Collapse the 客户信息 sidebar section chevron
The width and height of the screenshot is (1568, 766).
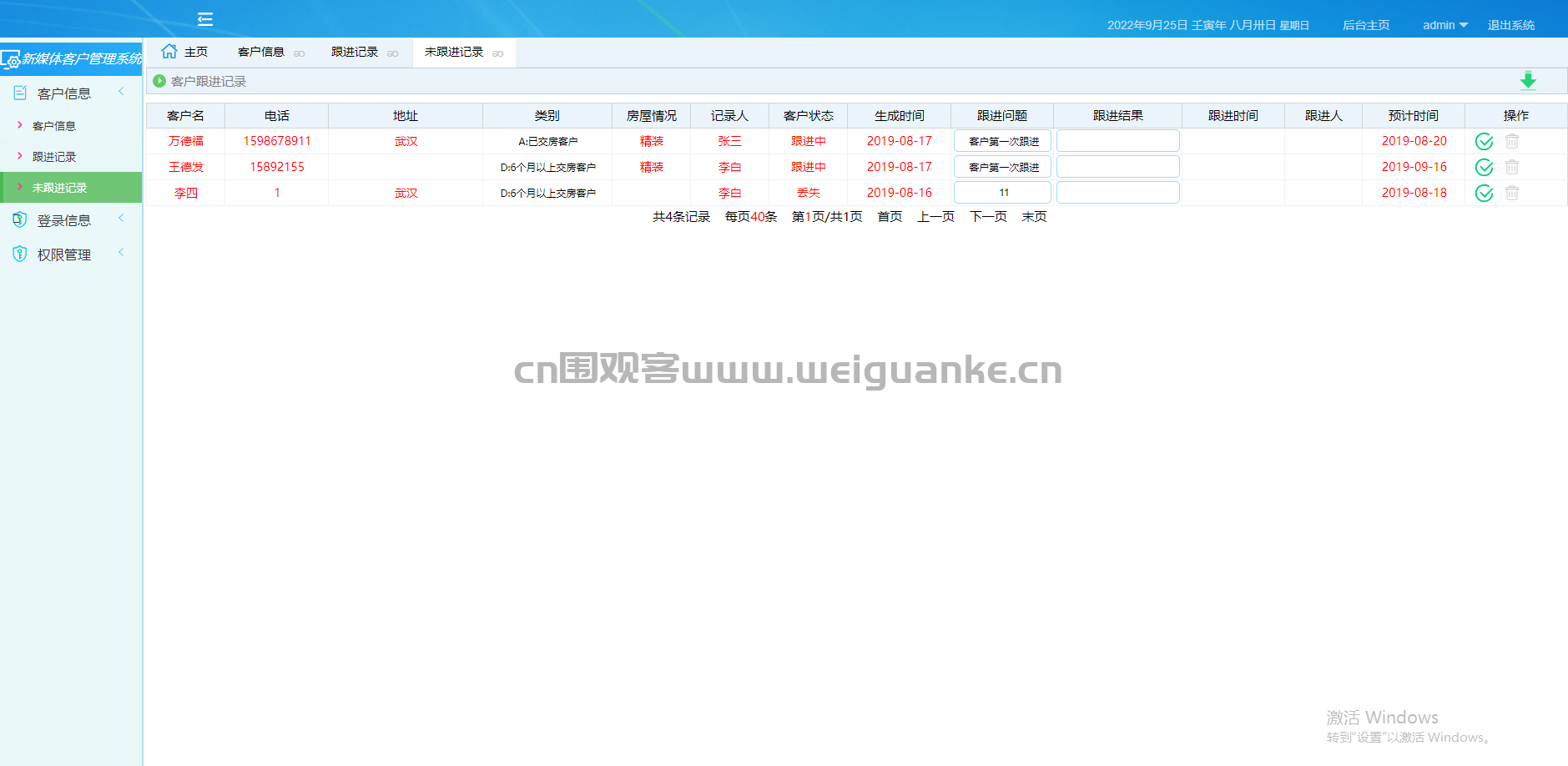point(121,92)
